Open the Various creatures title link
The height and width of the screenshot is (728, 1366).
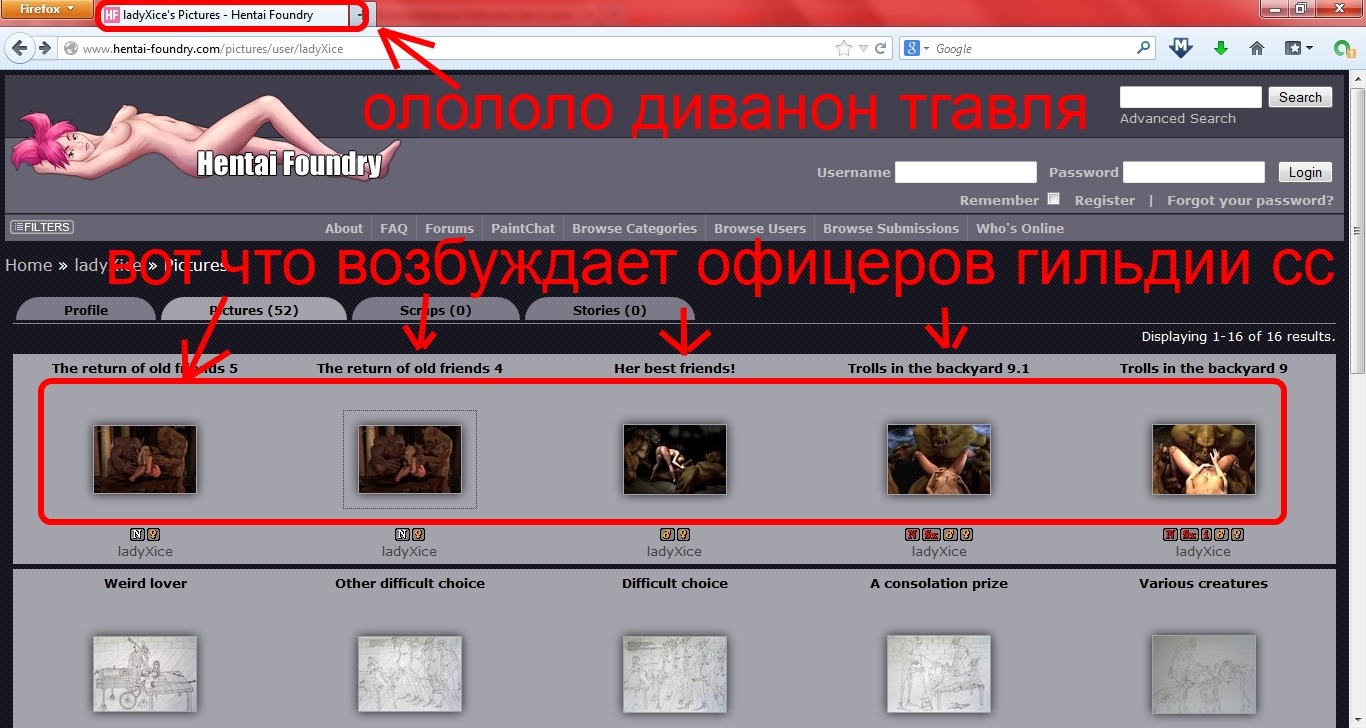point(1203,583)
